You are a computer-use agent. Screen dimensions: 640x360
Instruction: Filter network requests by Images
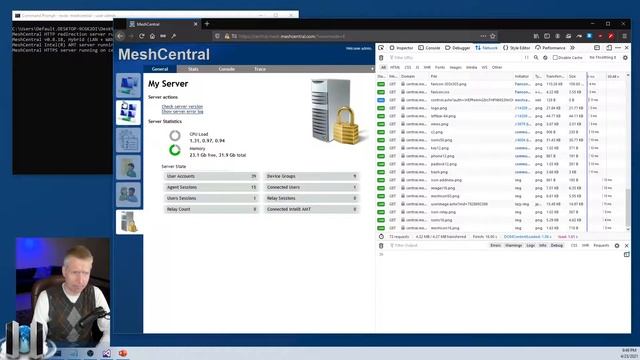point(456,67)
